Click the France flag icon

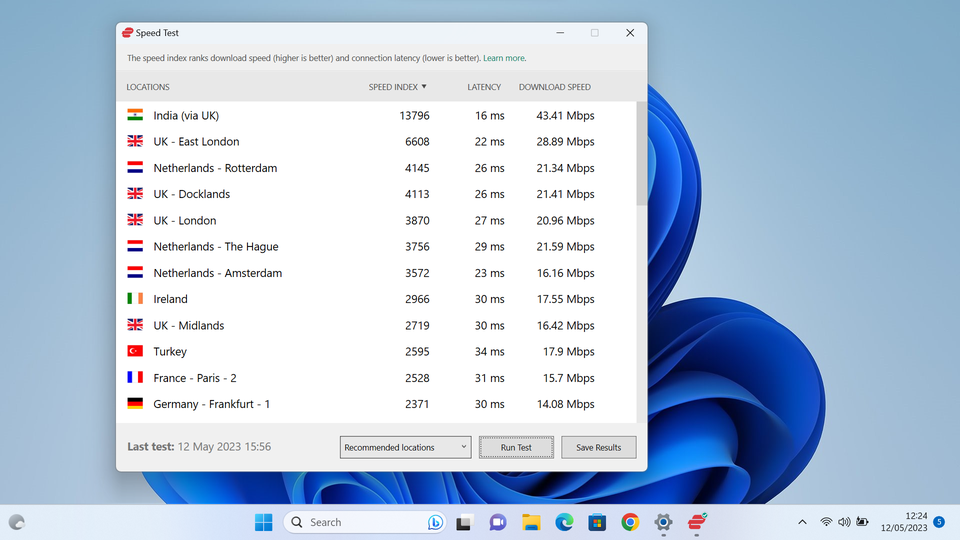tap(135, 377)
